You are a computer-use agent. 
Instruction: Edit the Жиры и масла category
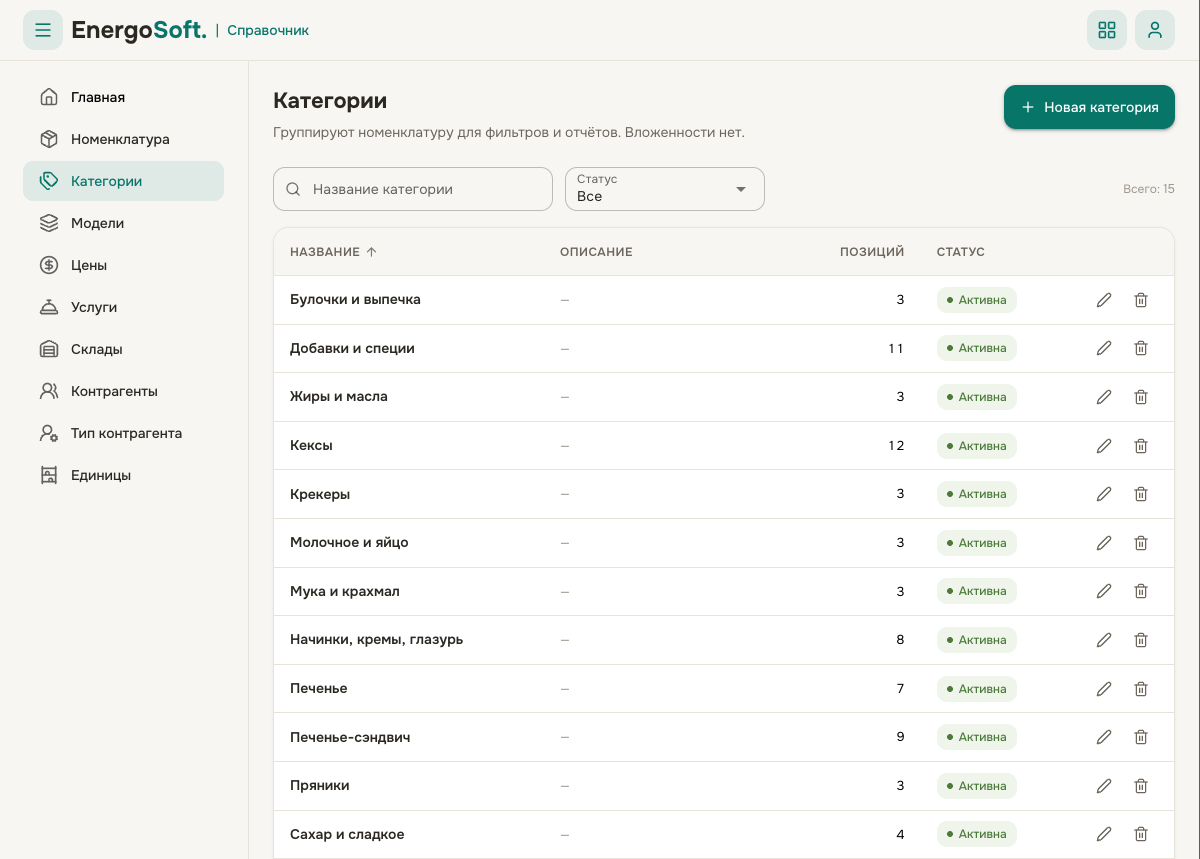tap(1104, 397)
